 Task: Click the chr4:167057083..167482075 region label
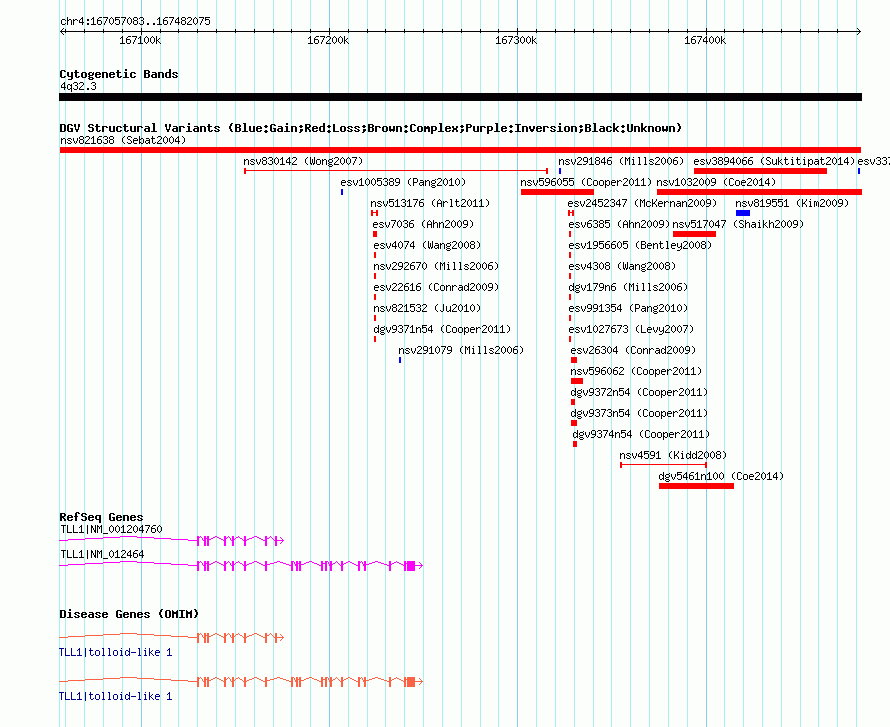135,21
